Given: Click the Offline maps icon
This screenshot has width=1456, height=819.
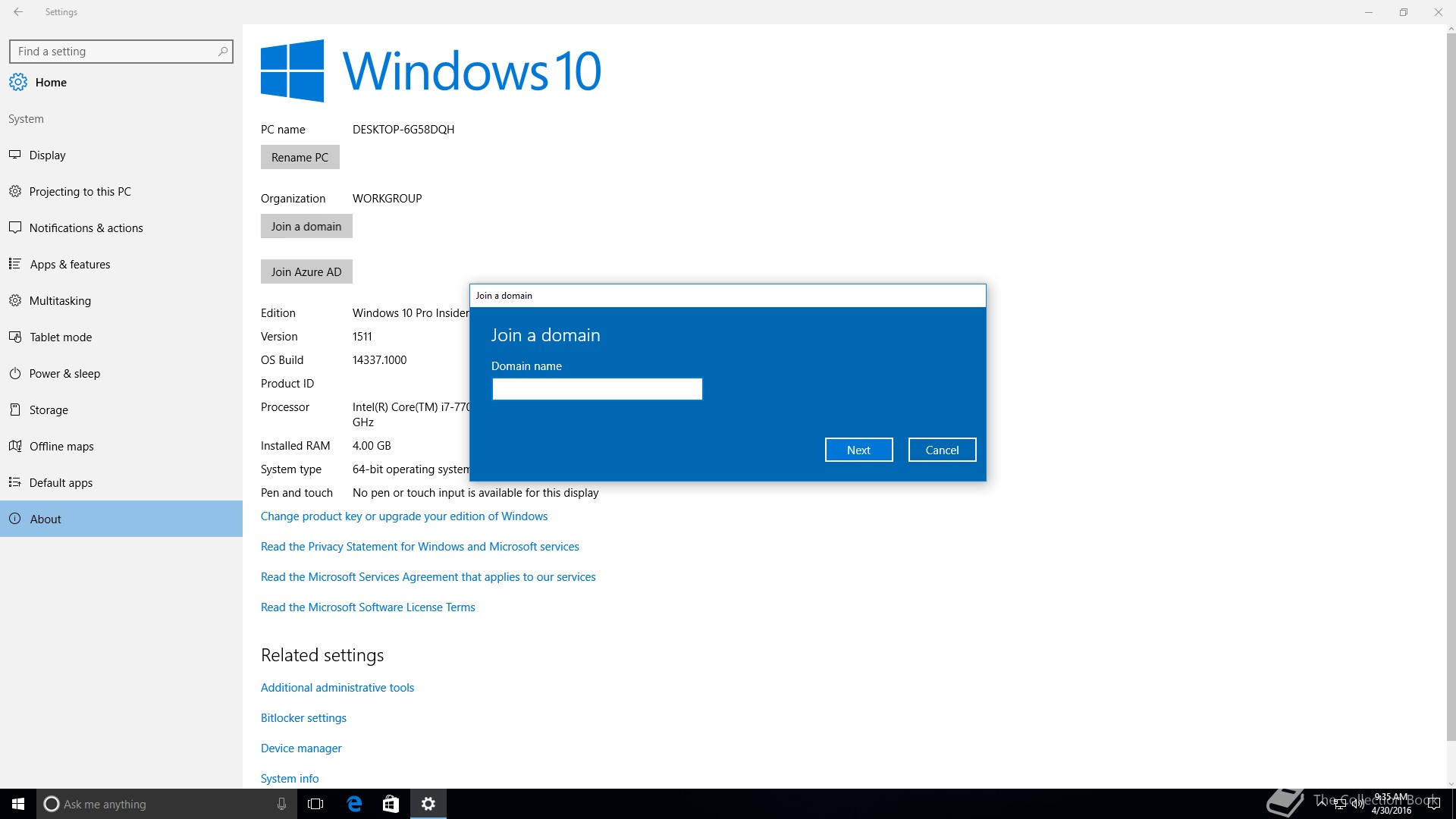Looking at the screenshot, I should (x=14, y=446).
